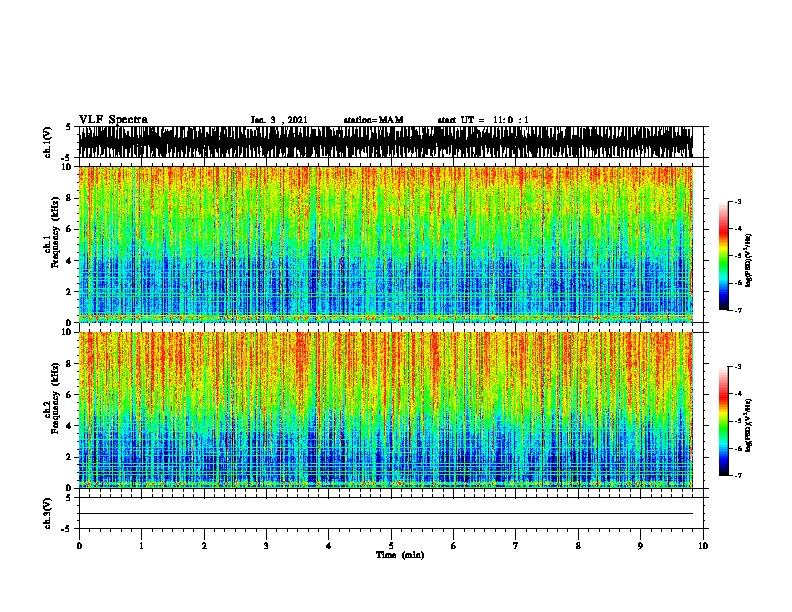Click time axis tick label "8"
This screenshot has height=612, width=792.
(x=578, y=546)
